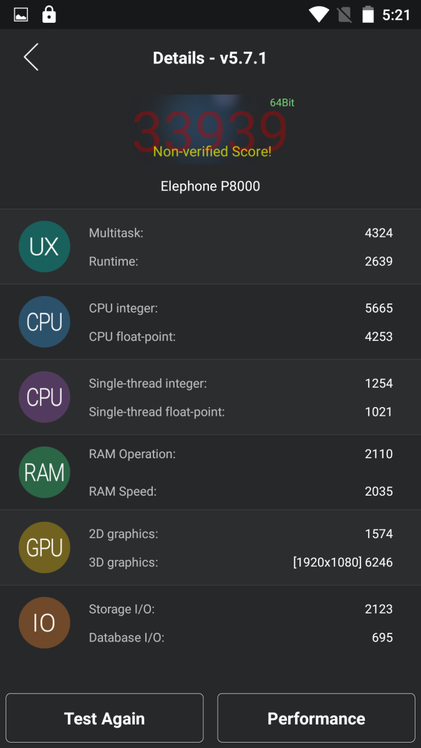Open the lock icon in status bar
Viewport: 421px width, 748px height.
click(49, 15)
